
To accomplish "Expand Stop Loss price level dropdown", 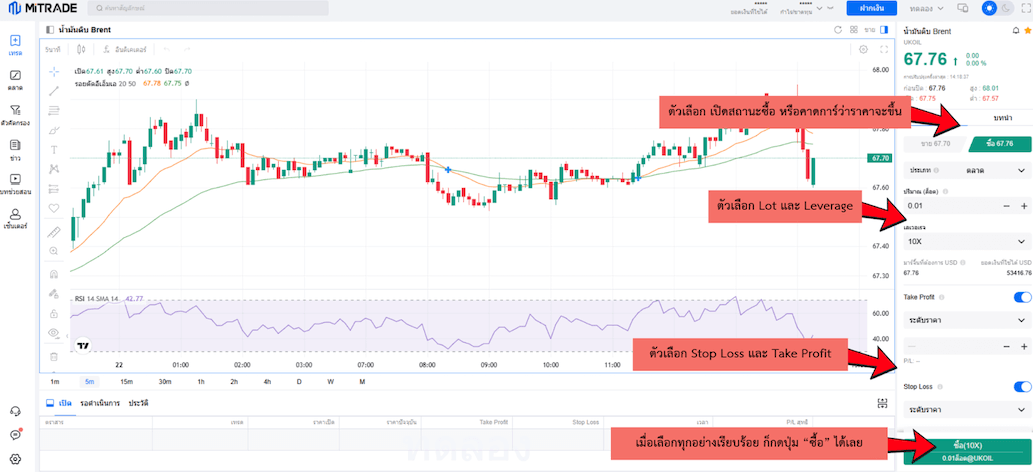I will [966, 409].
